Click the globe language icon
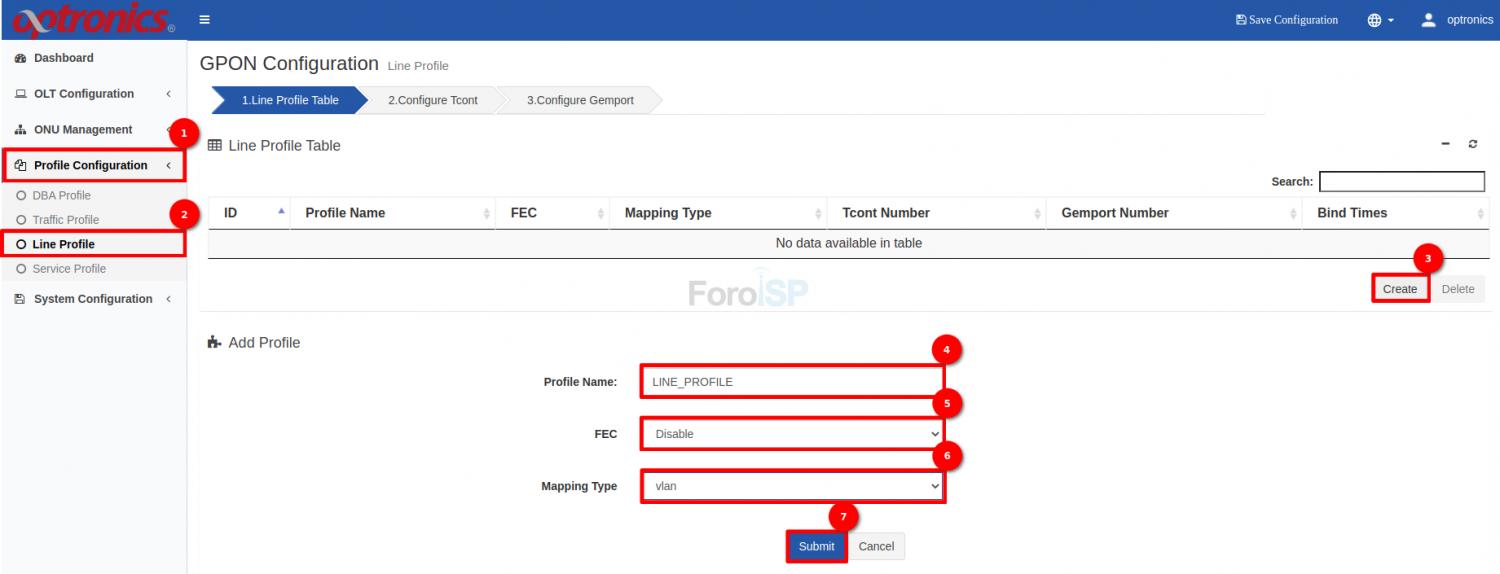The image size is (1500, 574). pos(1375,20)
